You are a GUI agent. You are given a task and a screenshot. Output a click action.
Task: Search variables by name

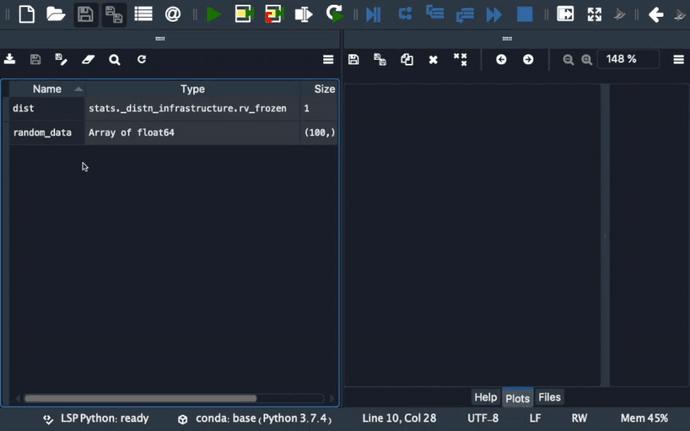tap(114, 59)
